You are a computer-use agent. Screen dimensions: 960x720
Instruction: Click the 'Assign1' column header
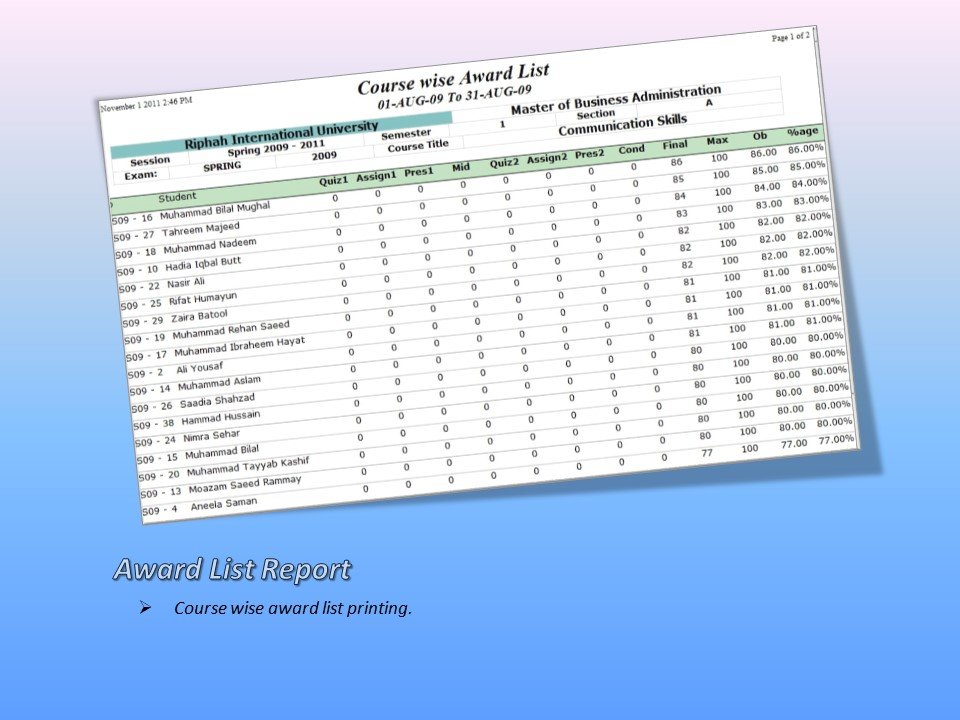[377, 177]
